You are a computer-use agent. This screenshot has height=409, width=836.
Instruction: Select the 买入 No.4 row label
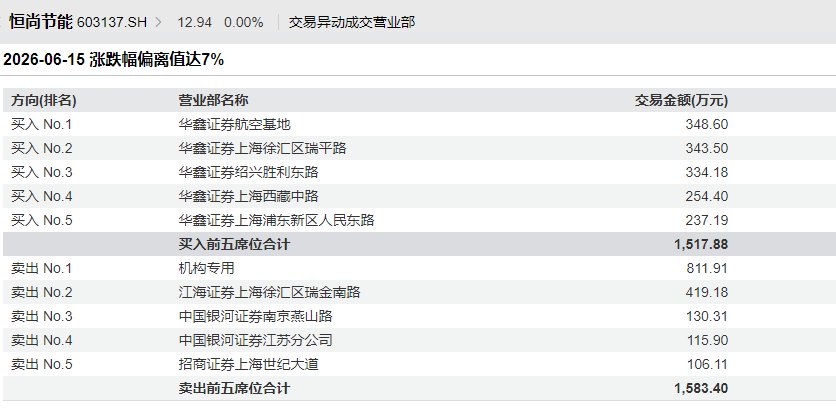point(42,196)
